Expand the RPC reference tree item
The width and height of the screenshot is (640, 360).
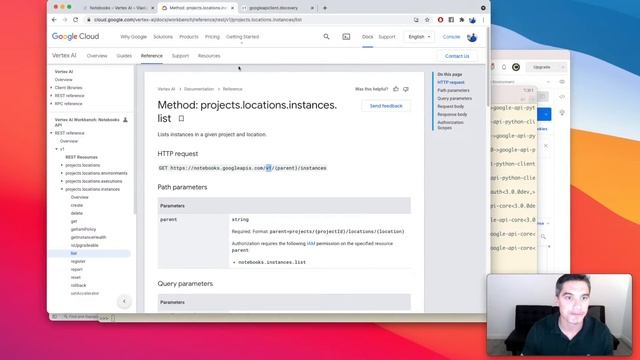click(51, 104)
